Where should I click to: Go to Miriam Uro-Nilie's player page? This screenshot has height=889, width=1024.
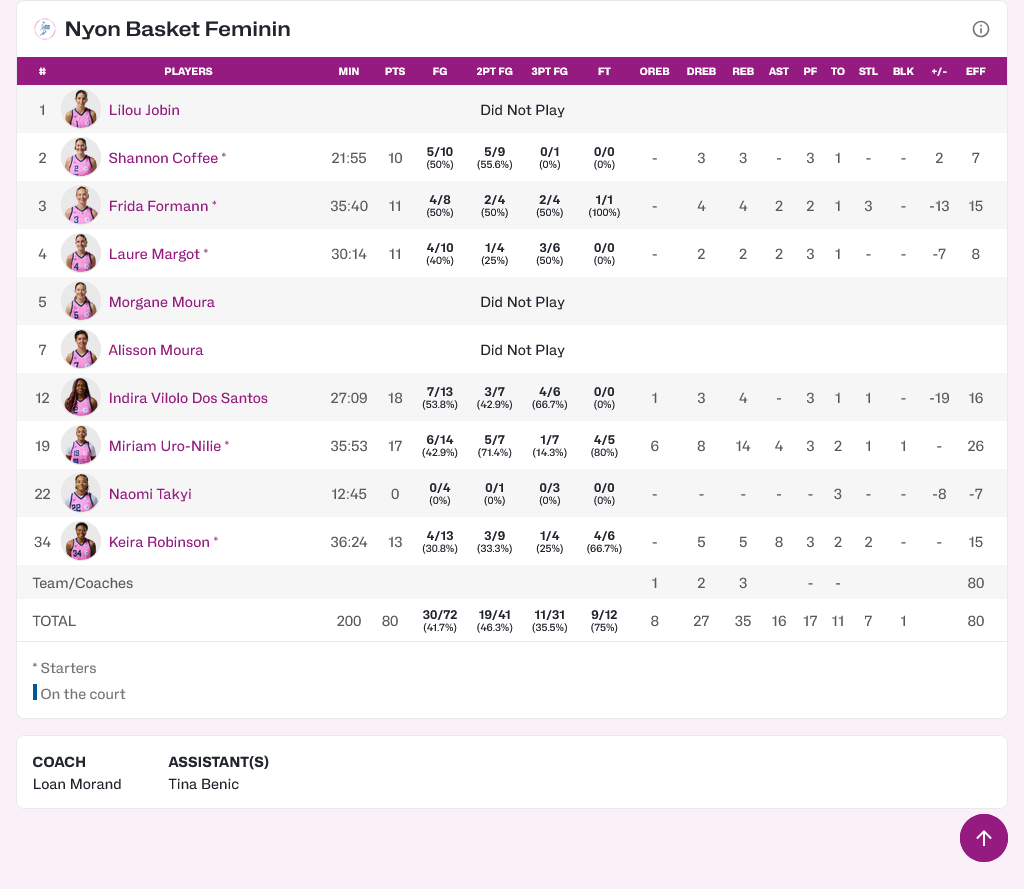[164, 446]
